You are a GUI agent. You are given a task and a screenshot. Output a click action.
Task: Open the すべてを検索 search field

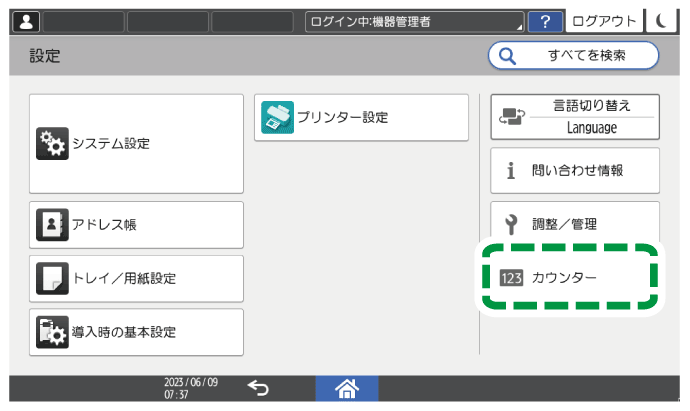coord(573,55)
